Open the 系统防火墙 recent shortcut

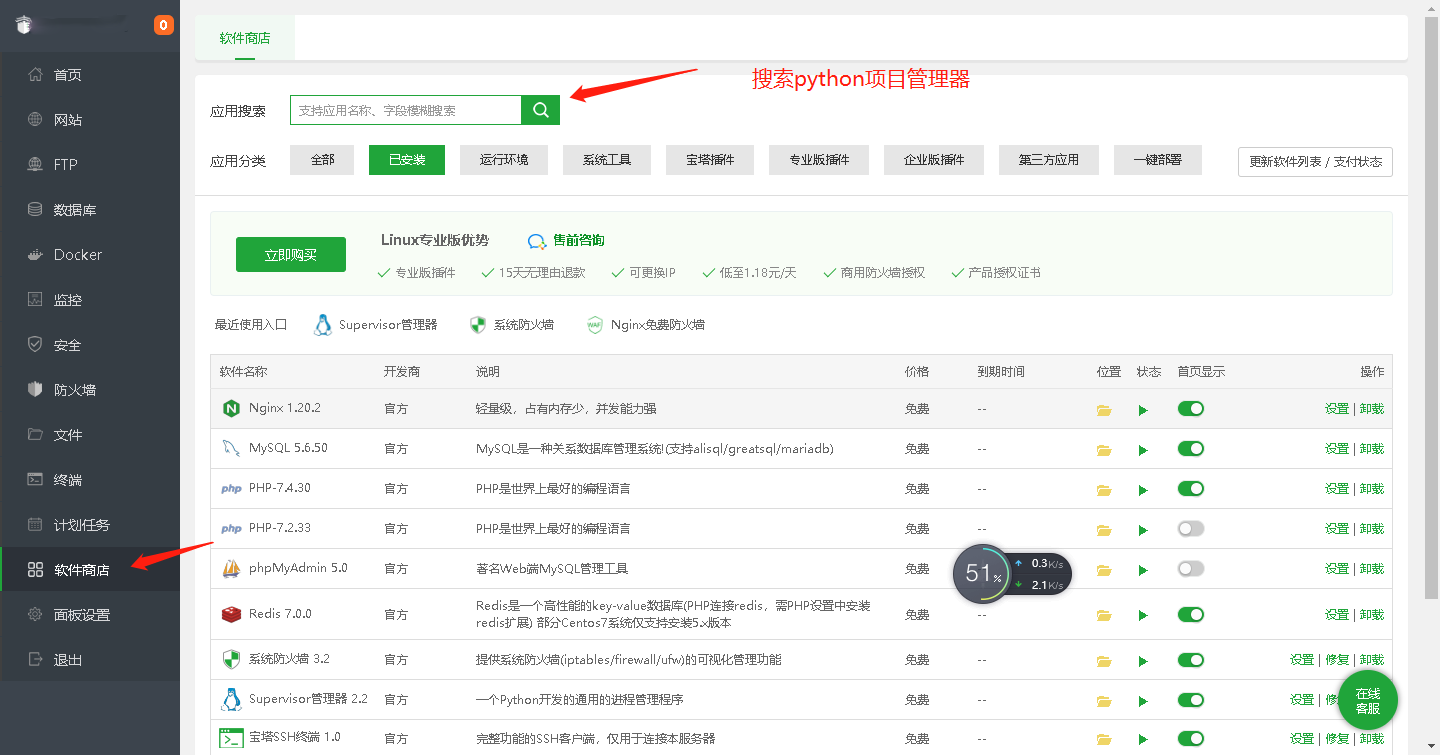pos(511,325)
